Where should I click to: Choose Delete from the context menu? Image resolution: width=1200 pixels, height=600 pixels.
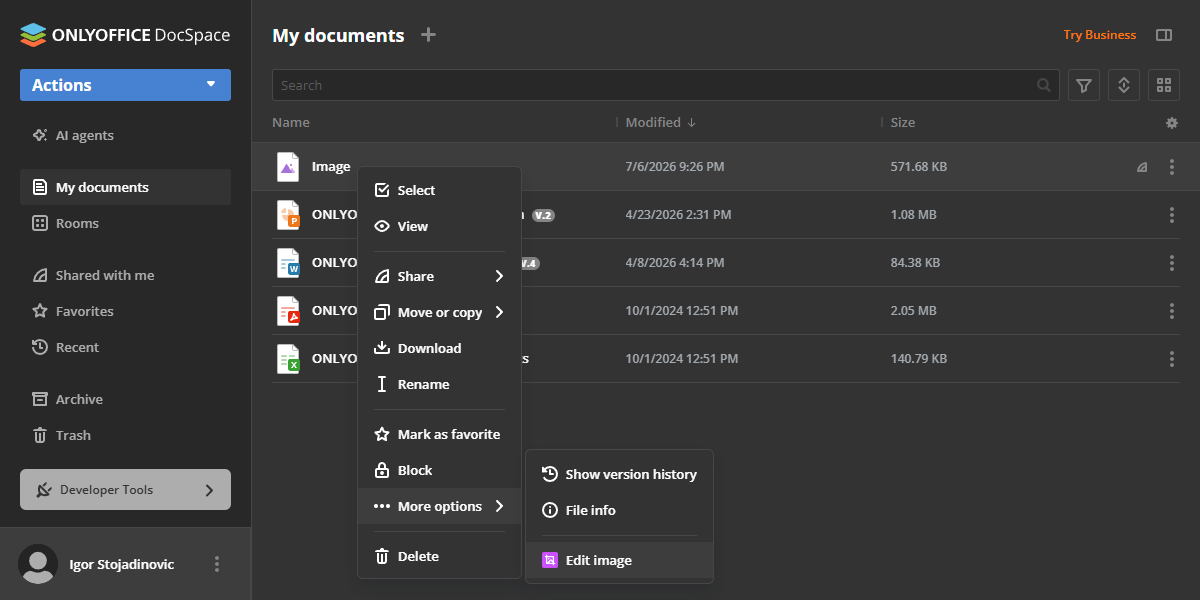(x=439, y=556)
